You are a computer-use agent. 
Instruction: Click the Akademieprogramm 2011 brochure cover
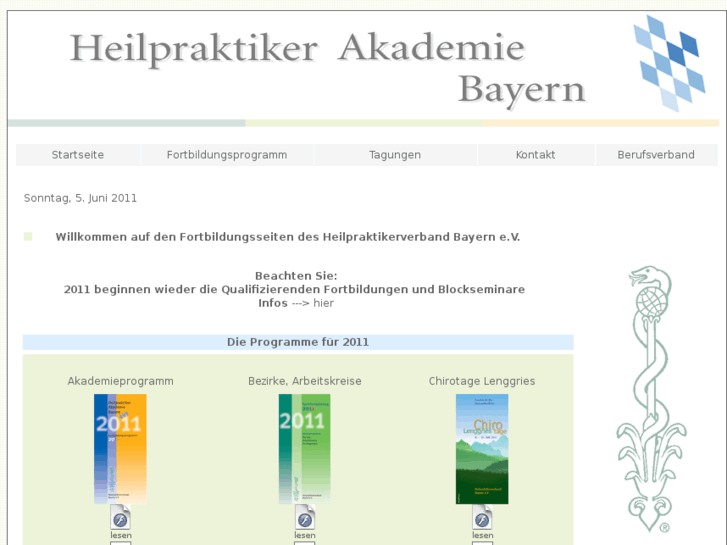[121, 449]
